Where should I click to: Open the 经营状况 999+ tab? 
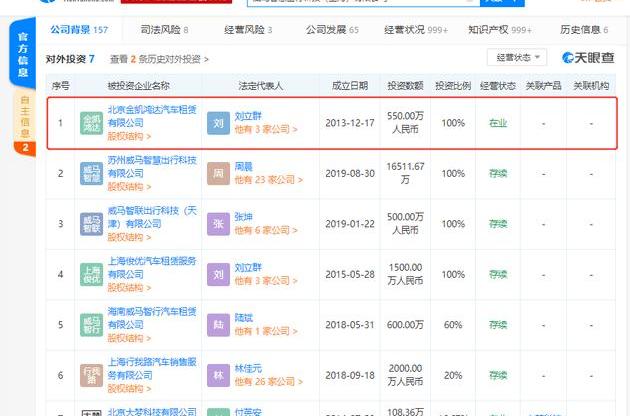[x=416, y=30]
